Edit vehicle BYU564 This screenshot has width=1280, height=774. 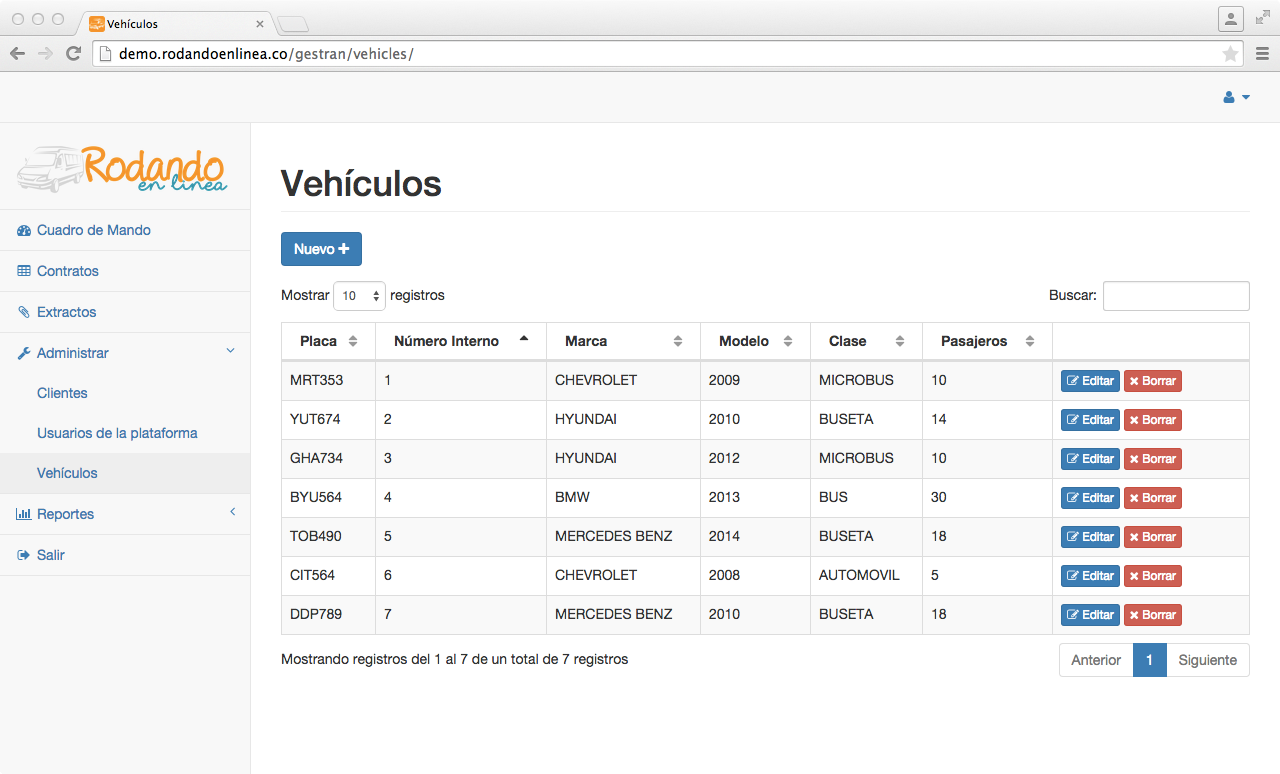[1090, 498]
